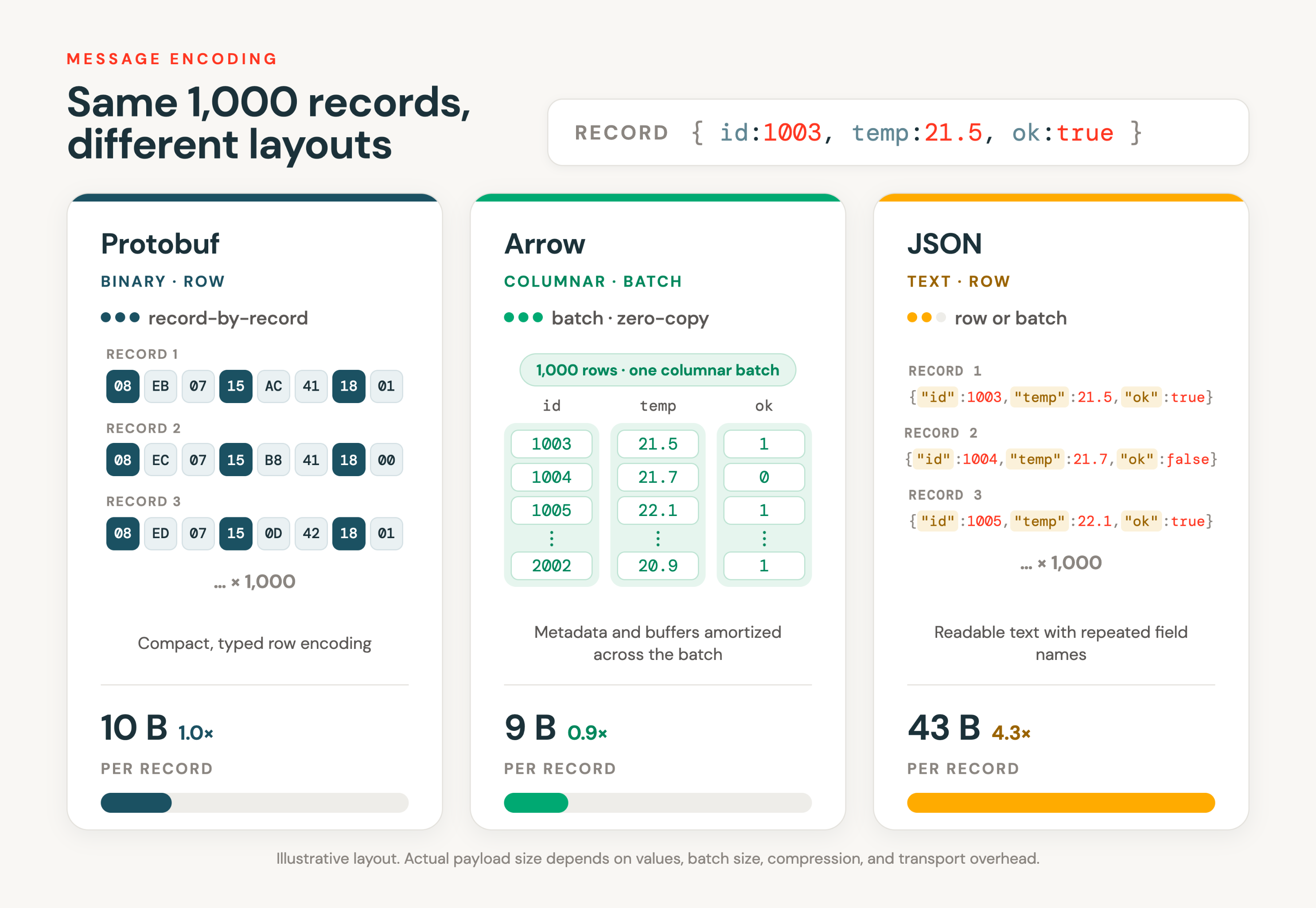1316x908 pixels.
Task: Click the 'B8' byte cell in Protobuf Record 2
Action: coord(273,460)
